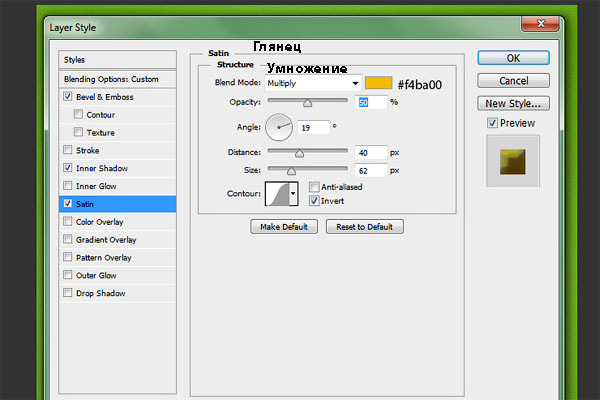Viewport: 600px width, 400px height.
Task: Open the contour picker arrow
Action: click(x=293, y=194)
